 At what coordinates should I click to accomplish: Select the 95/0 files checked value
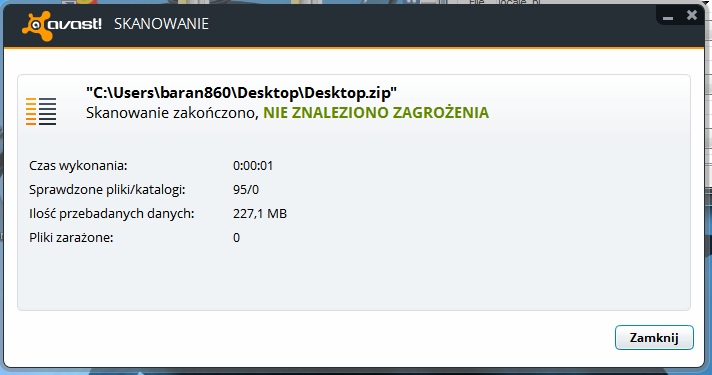coord(246,190)
